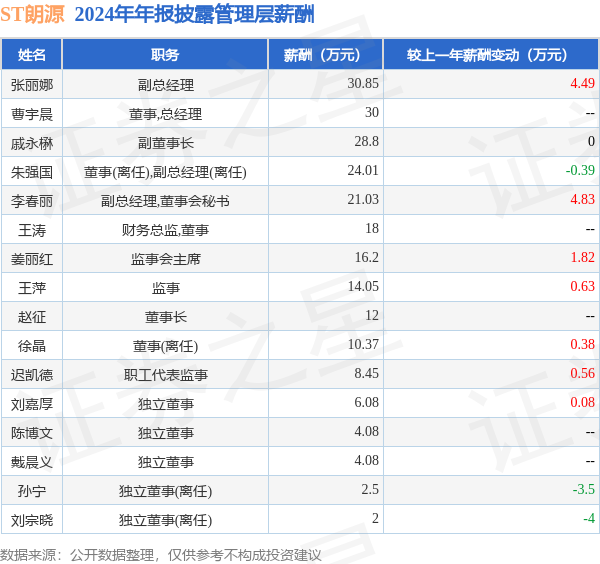Click the salary value '10.37'
The width and height of the screenshot is (600, 564).
pyautogui.click(x=363, y=344)
